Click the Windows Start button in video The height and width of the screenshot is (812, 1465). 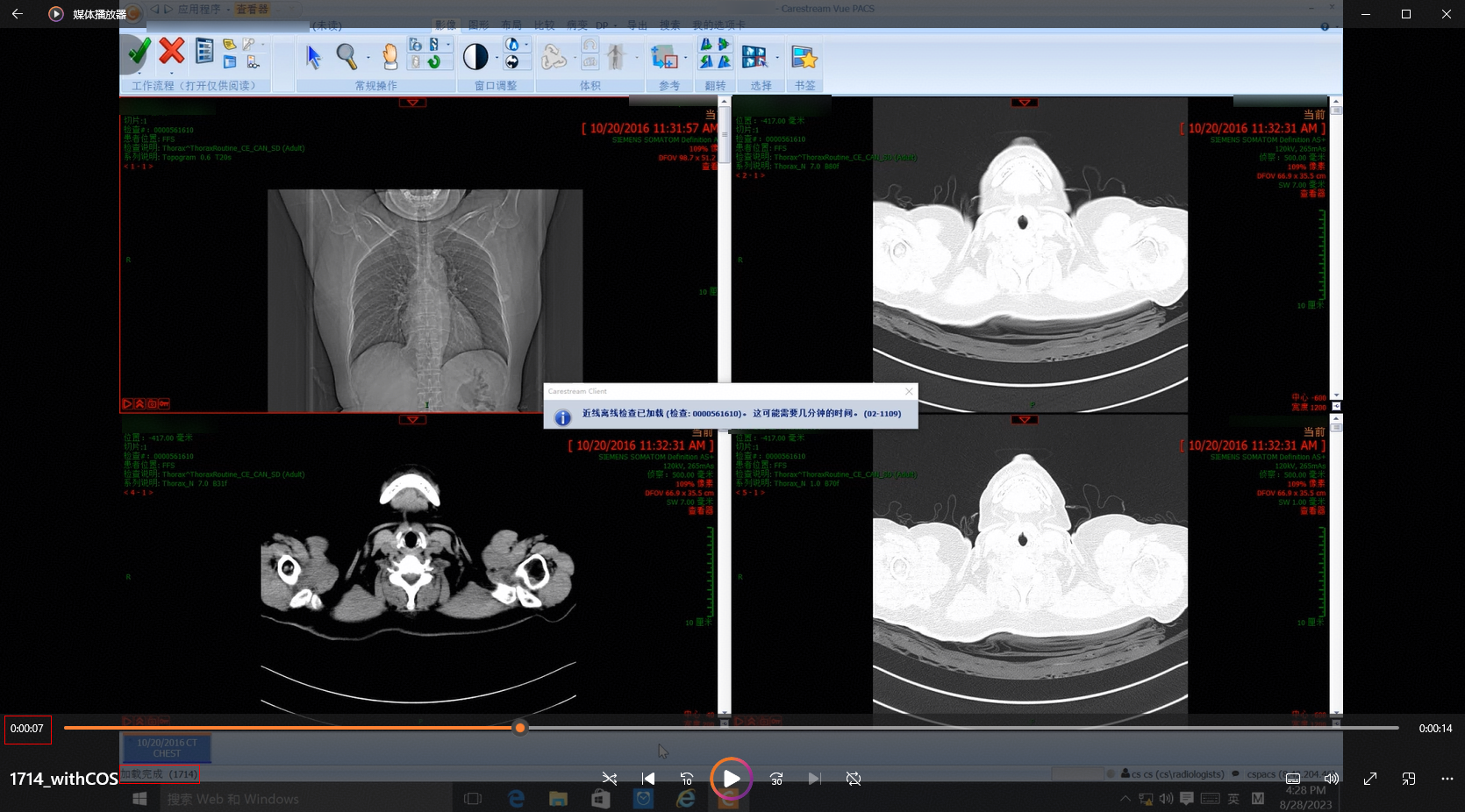139,799
